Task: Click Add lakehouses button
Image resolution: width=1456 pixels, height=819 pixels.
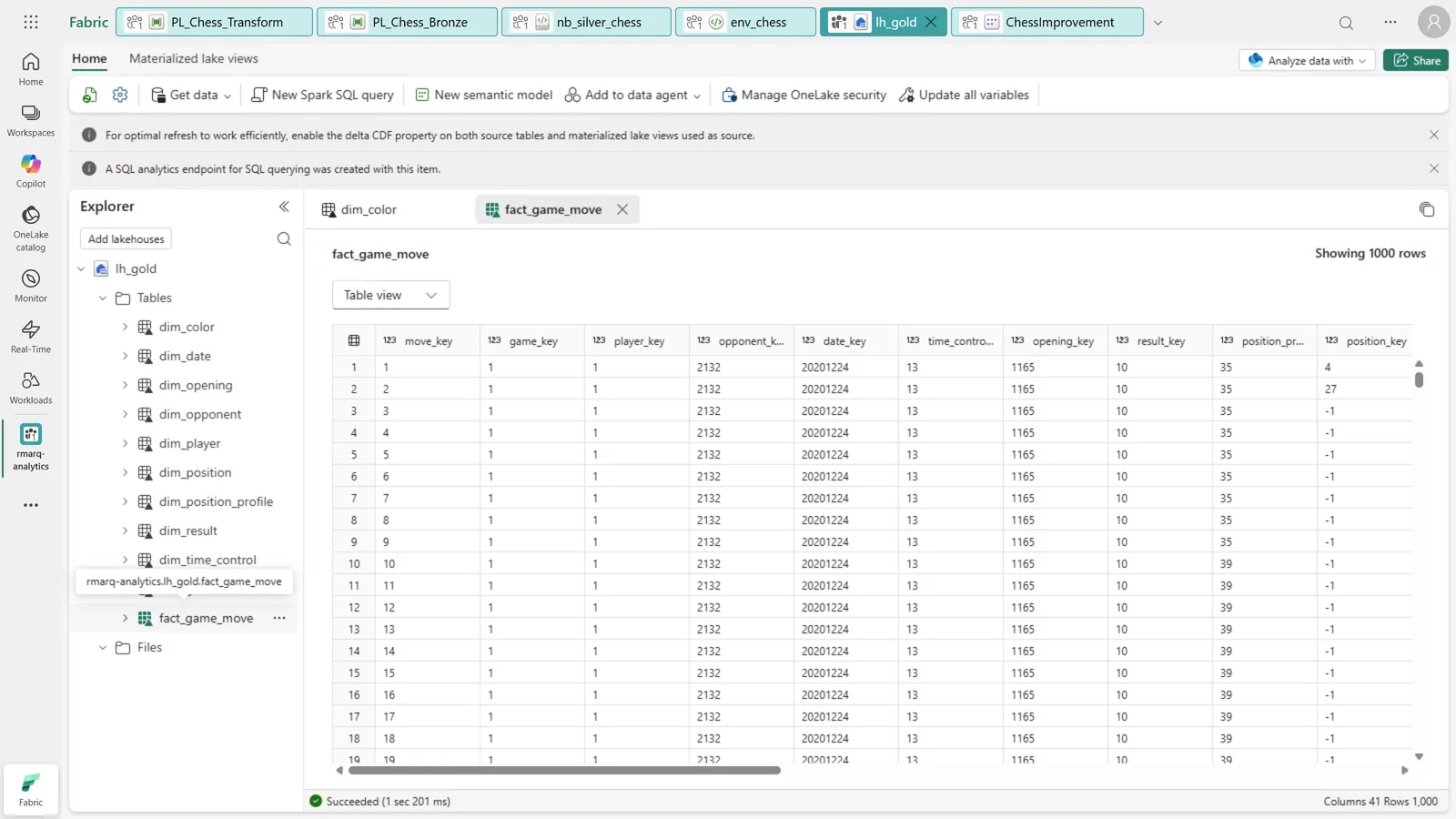Action: pos(126,239)
